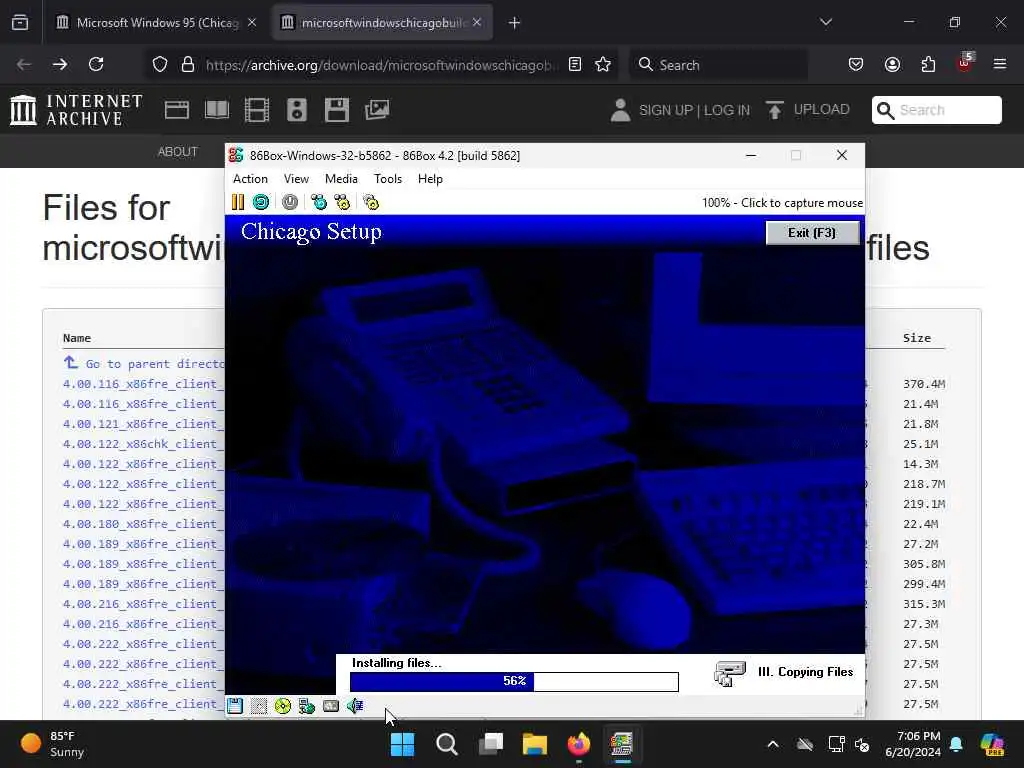Close the Microsoft Windows 95 browser tab
The image size is (1024, 768).
pos(251,23)
